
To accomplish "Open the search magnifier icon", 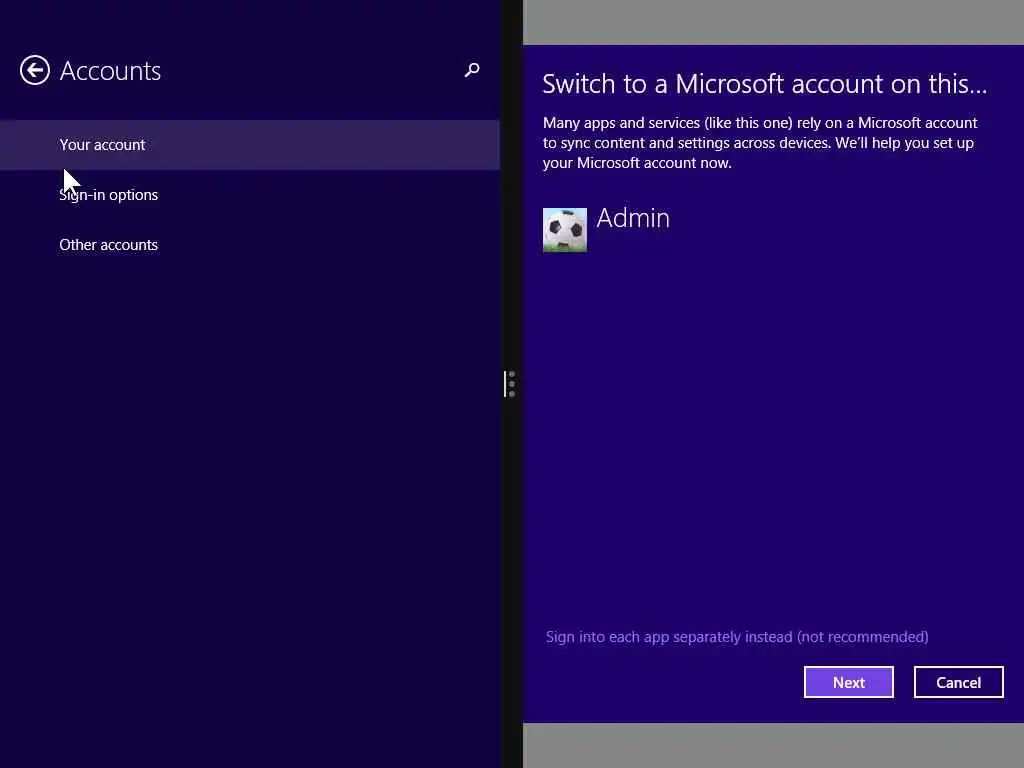I will click(472, 70).
